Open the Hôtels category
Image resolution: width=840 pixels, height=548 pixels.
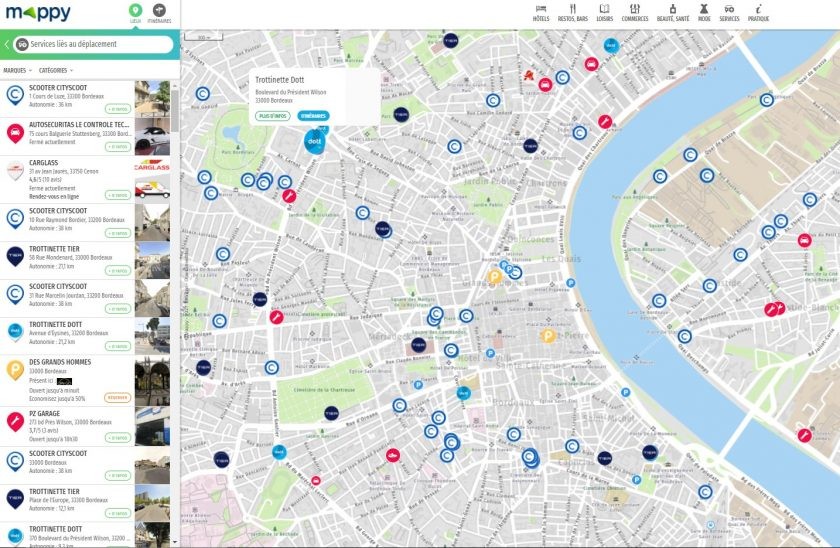[541, 13]
